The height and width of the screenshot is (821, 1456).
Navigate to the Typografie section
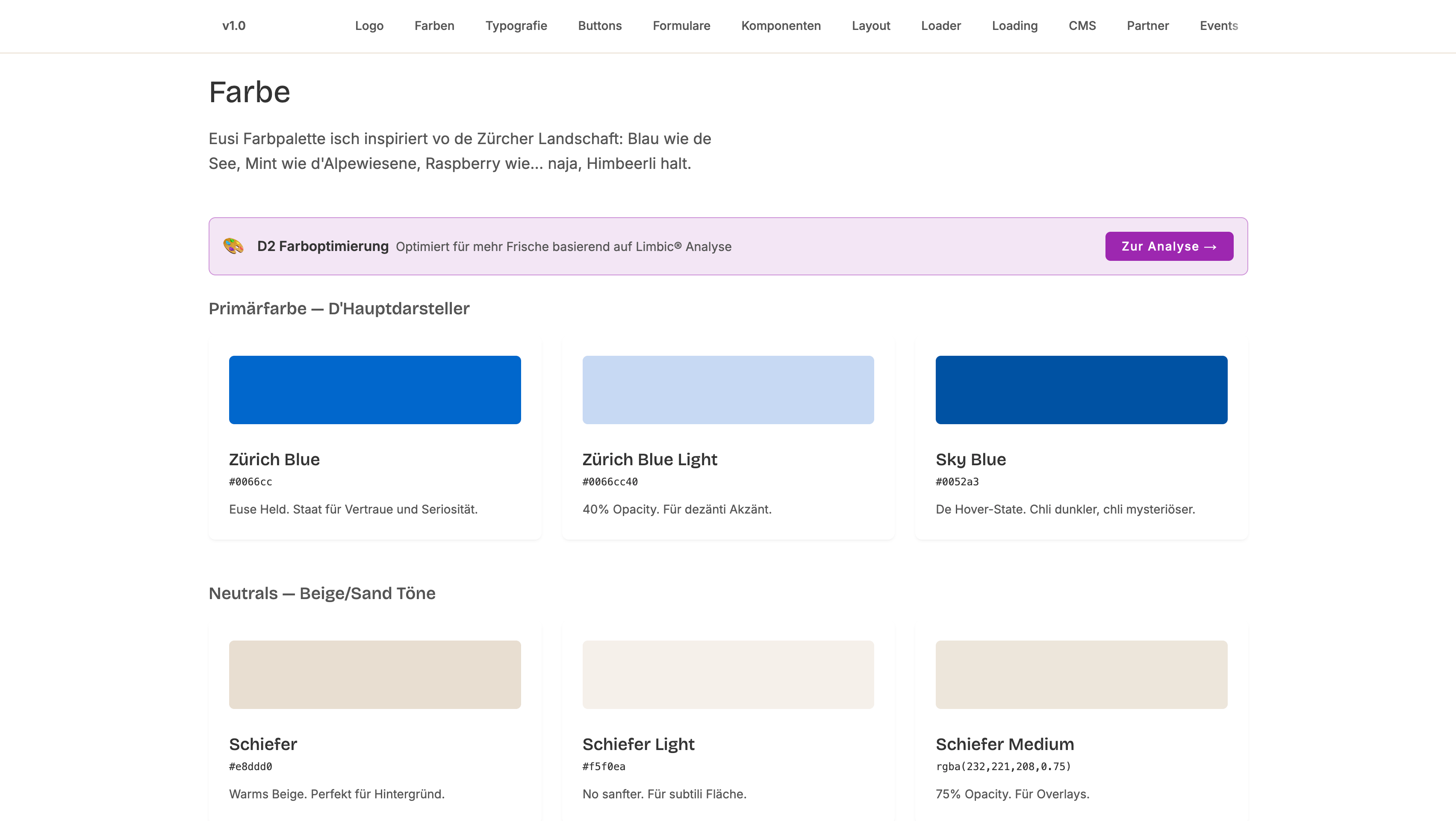click(x=516, y=26)
